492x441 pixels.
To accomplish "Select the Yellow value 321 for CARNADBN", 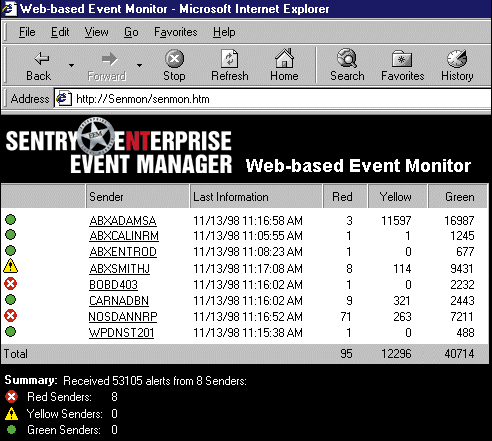I will (402, 301).
